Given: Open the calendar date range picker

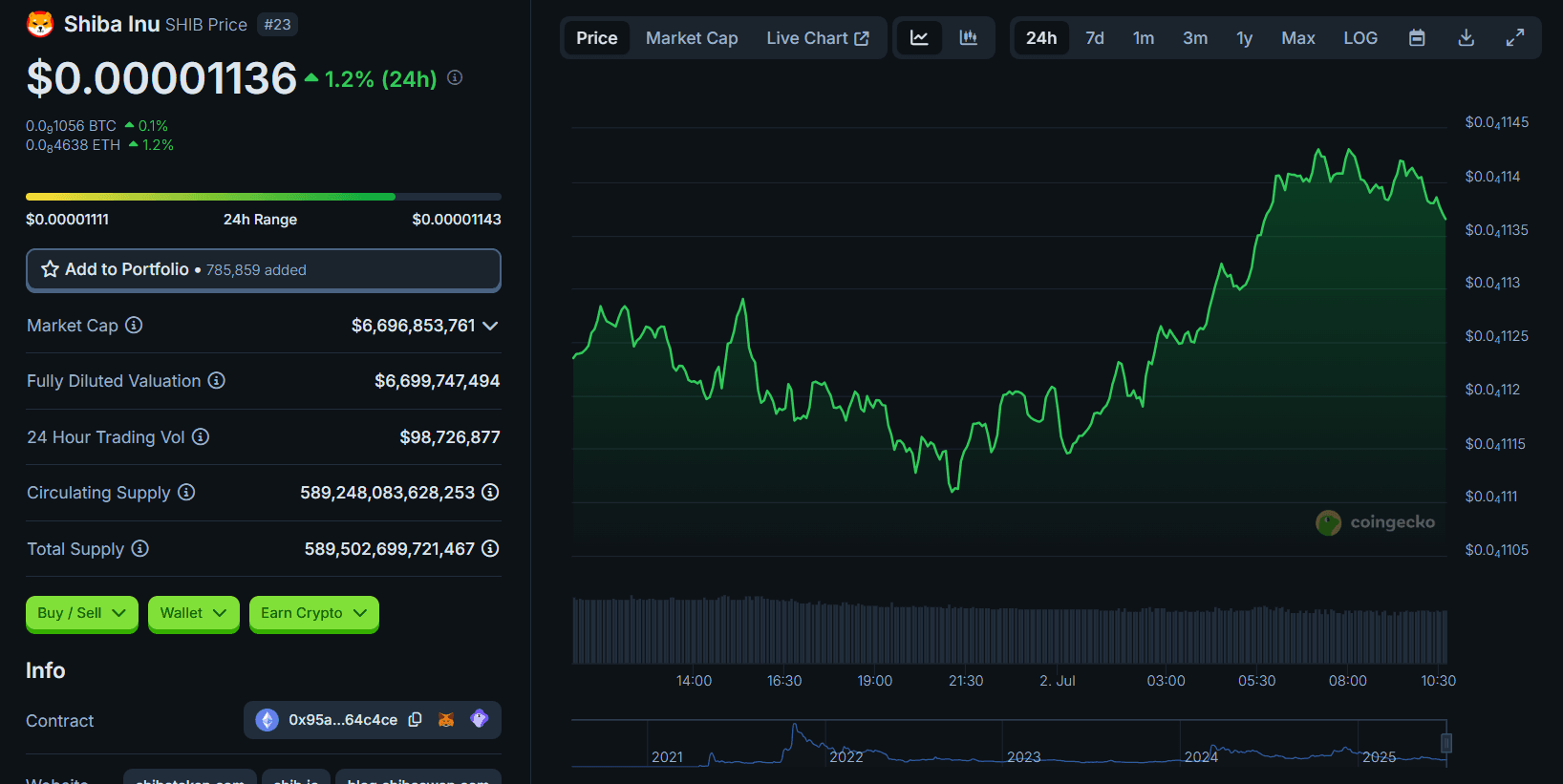Looking at the screenshot, I should point(1417,38).
